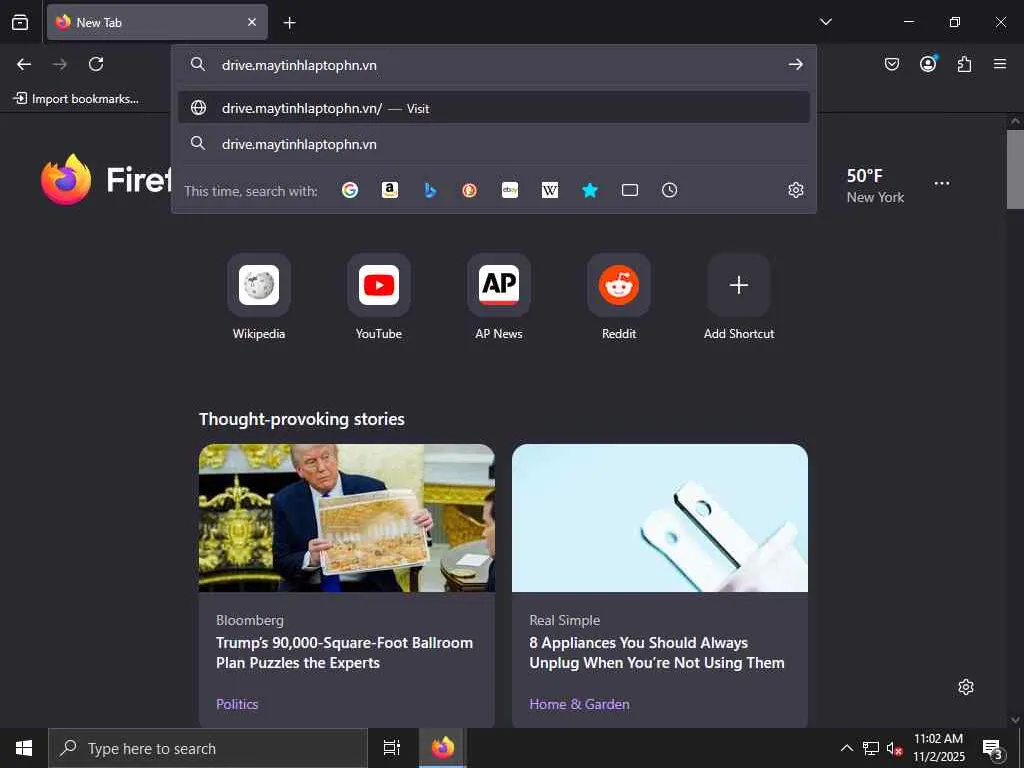Open search settings gear in dropdown
This screenshot has width=1024, height=768.
795,190
